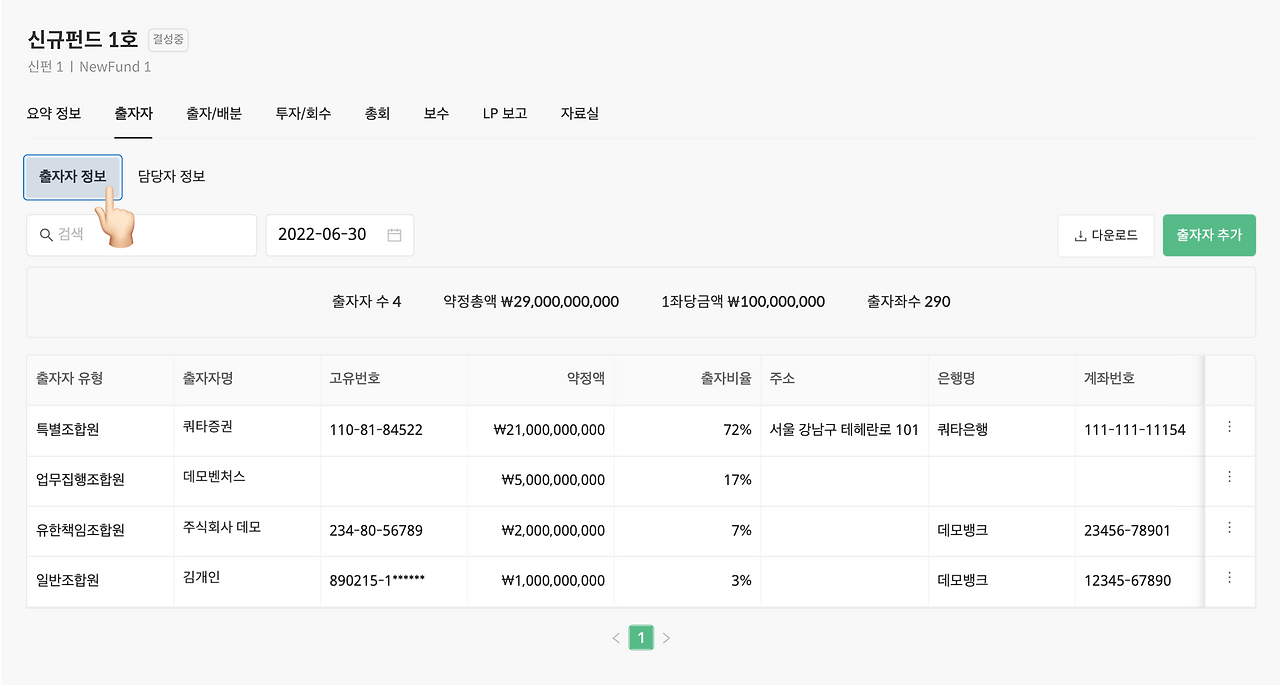Select page 1 in pagination
The height and width of the screenshot is (685, 1280).
[641, 637]
